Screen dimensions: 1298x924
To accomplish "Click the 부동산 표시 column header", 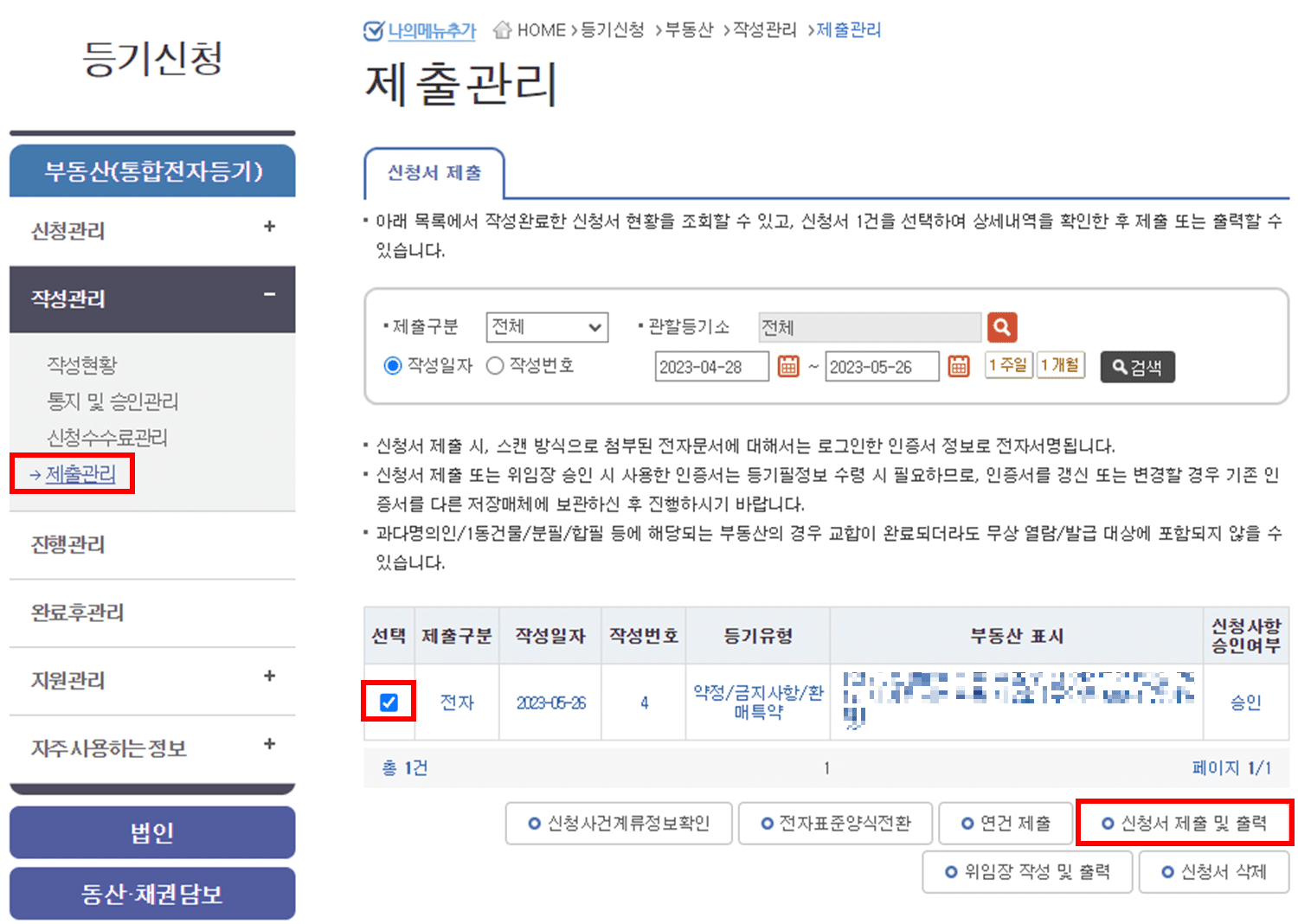I will point(1017,636).
